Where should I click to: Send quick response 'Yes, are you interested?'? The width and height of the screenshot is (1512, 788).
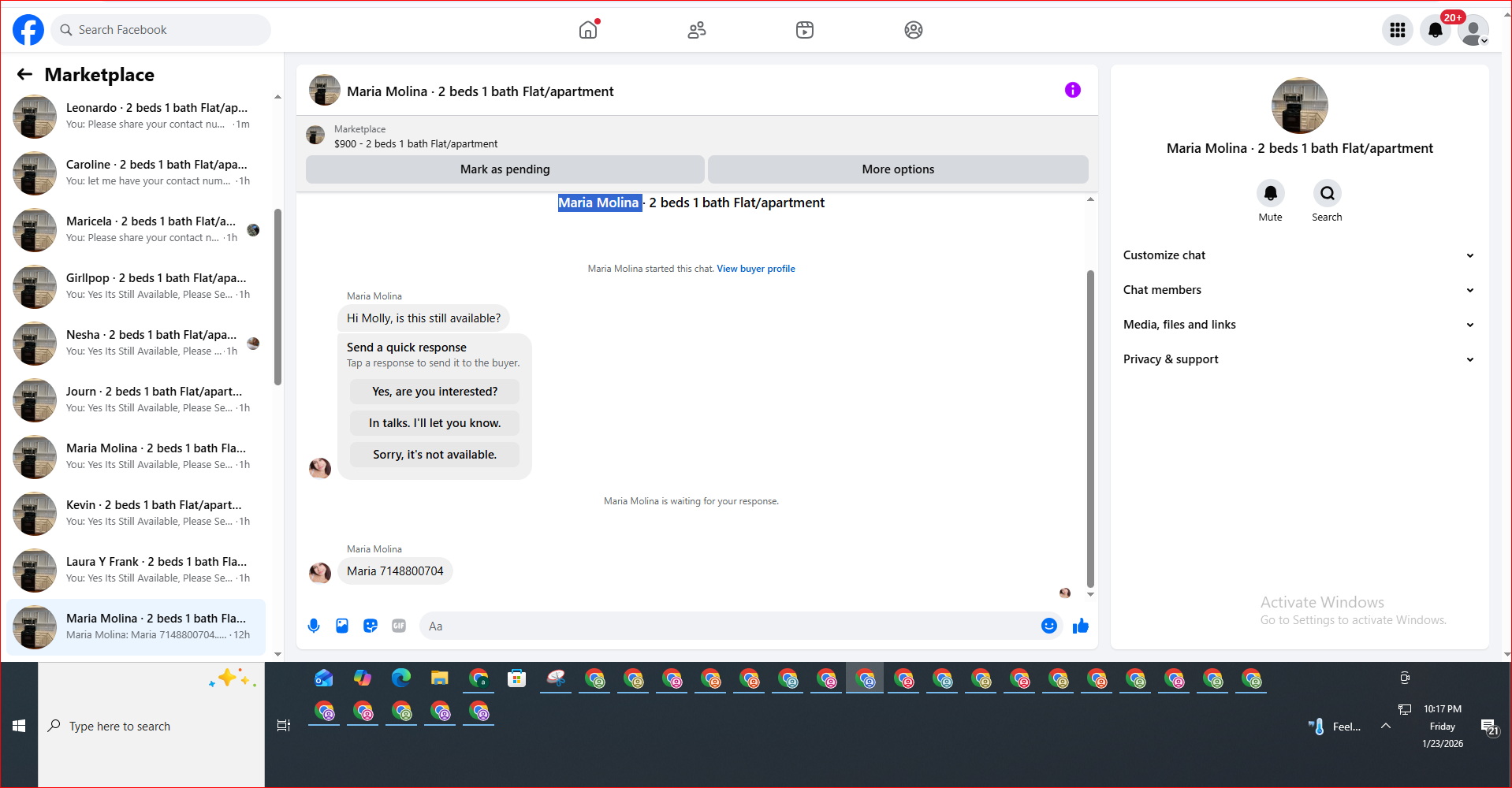click(x=434, y=392)
